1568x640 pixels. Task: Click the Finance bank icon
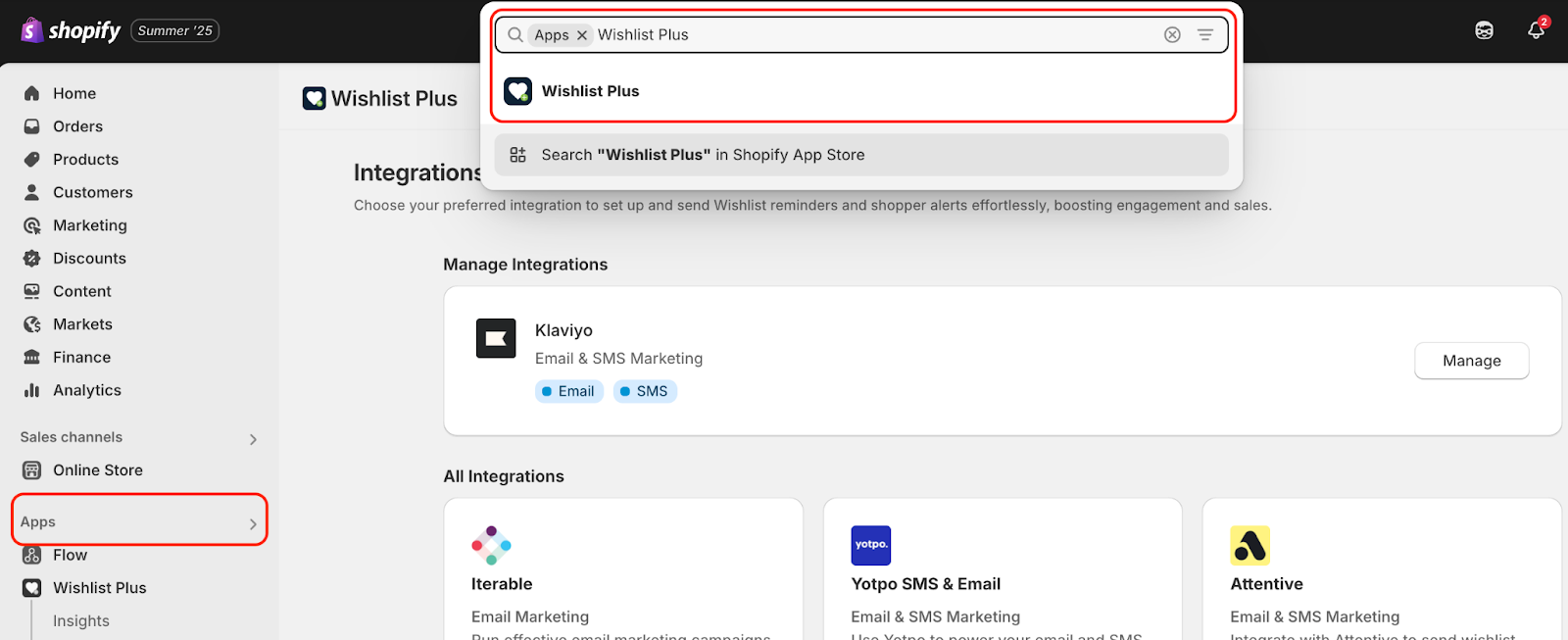tap(32, 357)
